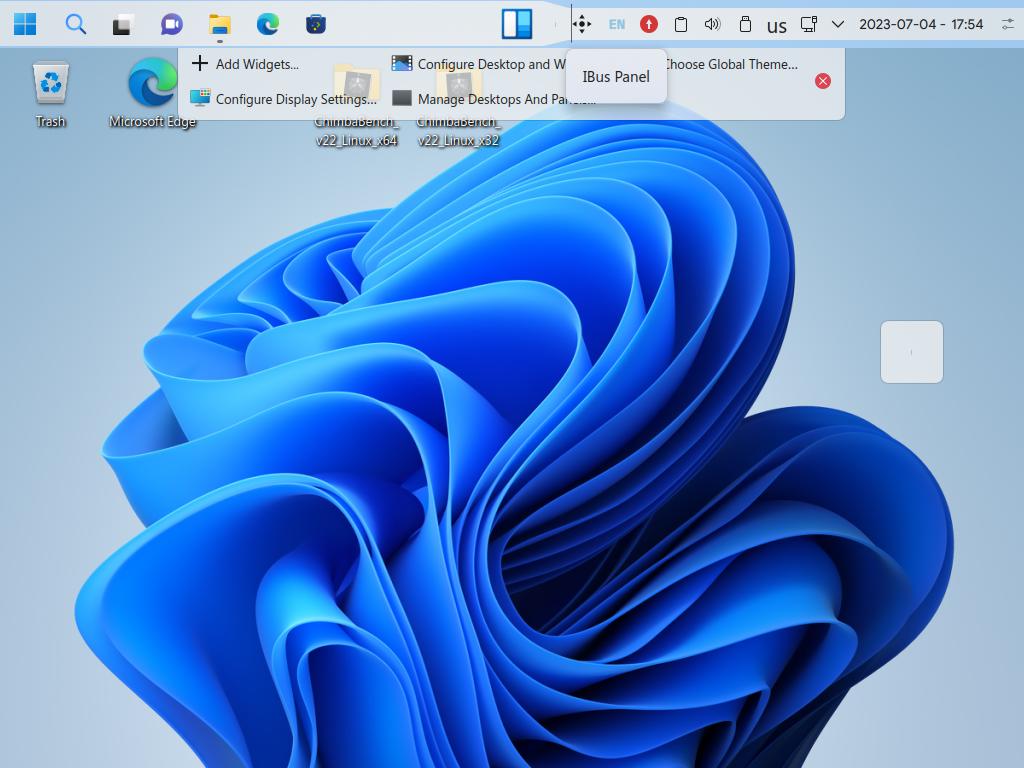
Task: Click the magnifier search icon
Action: pyautogui.click(x=75, y=24)
